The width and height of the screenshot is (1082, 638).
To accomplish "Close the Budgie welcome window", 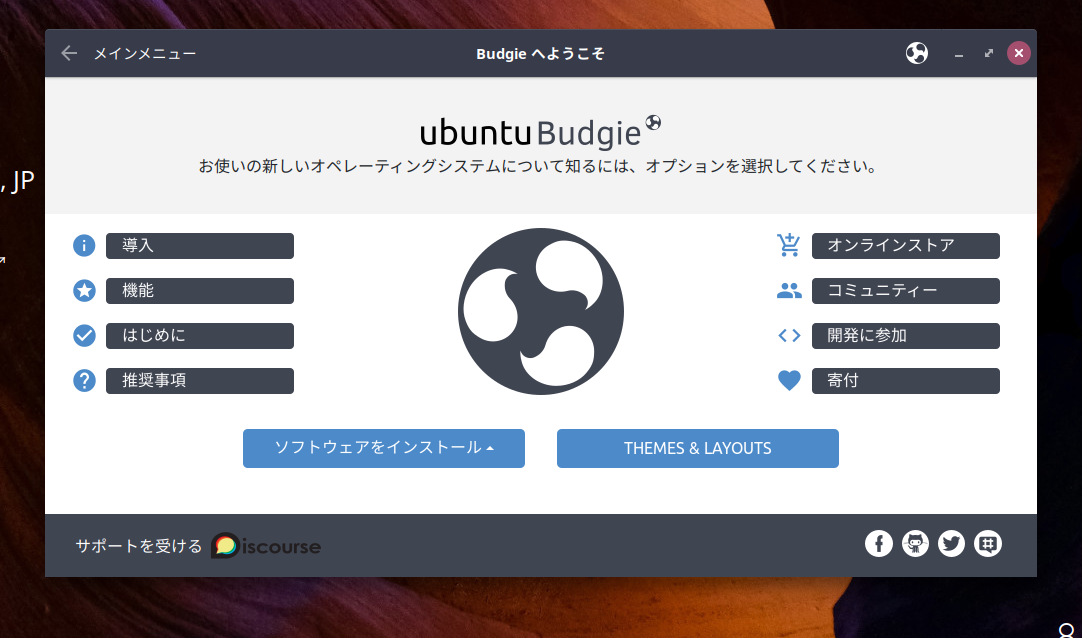I will pos(1019,53).
